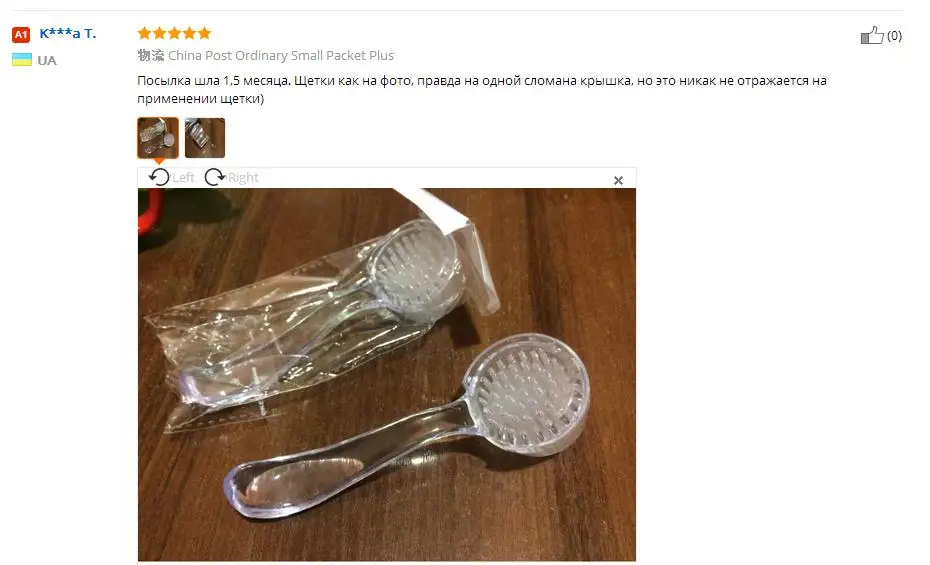Click the China Post Ordinary Small Packet Plus text

pos(281,55)
